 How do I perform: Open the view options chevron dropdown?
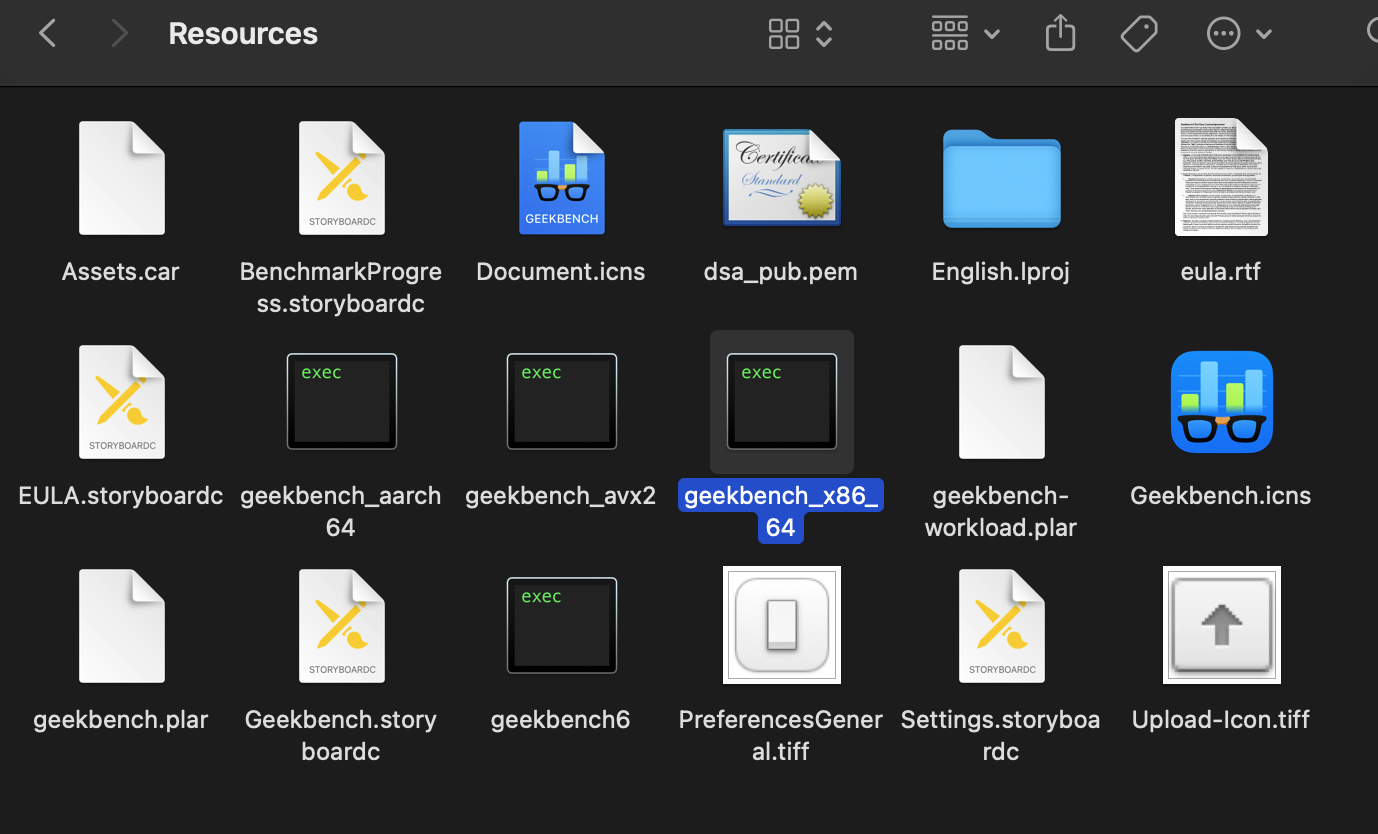pyautogui.click(x=823, y=33)
